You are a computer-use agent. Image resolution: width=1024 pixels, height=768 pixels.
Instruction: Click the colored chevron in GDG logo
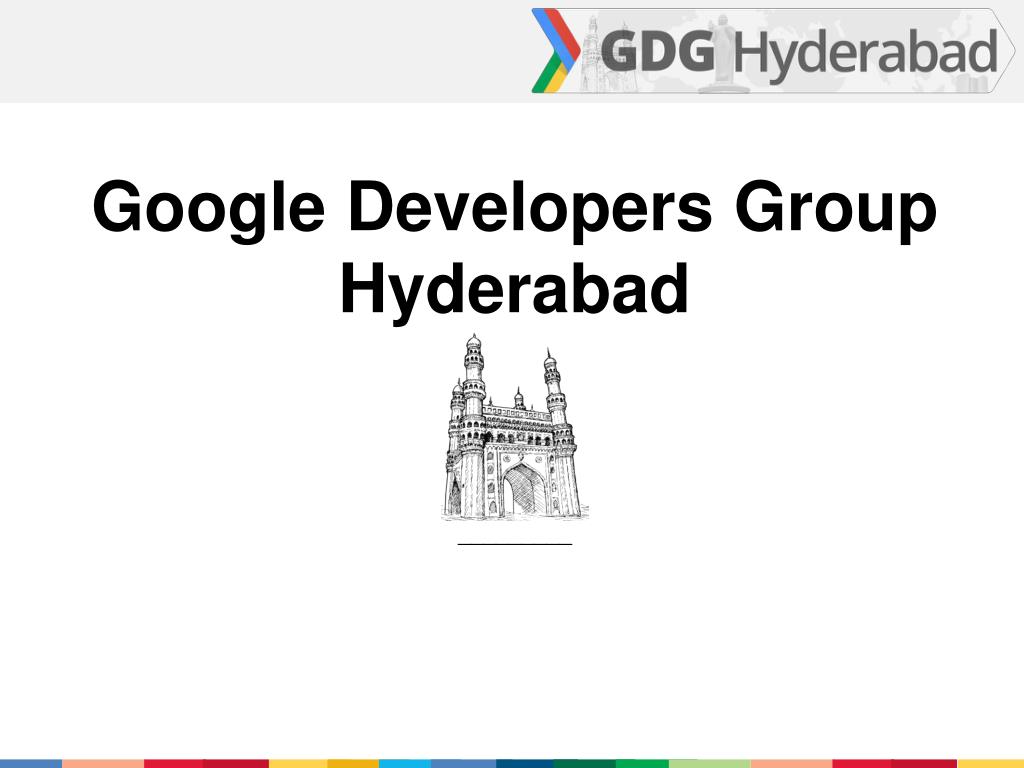[x=556, y=51]
